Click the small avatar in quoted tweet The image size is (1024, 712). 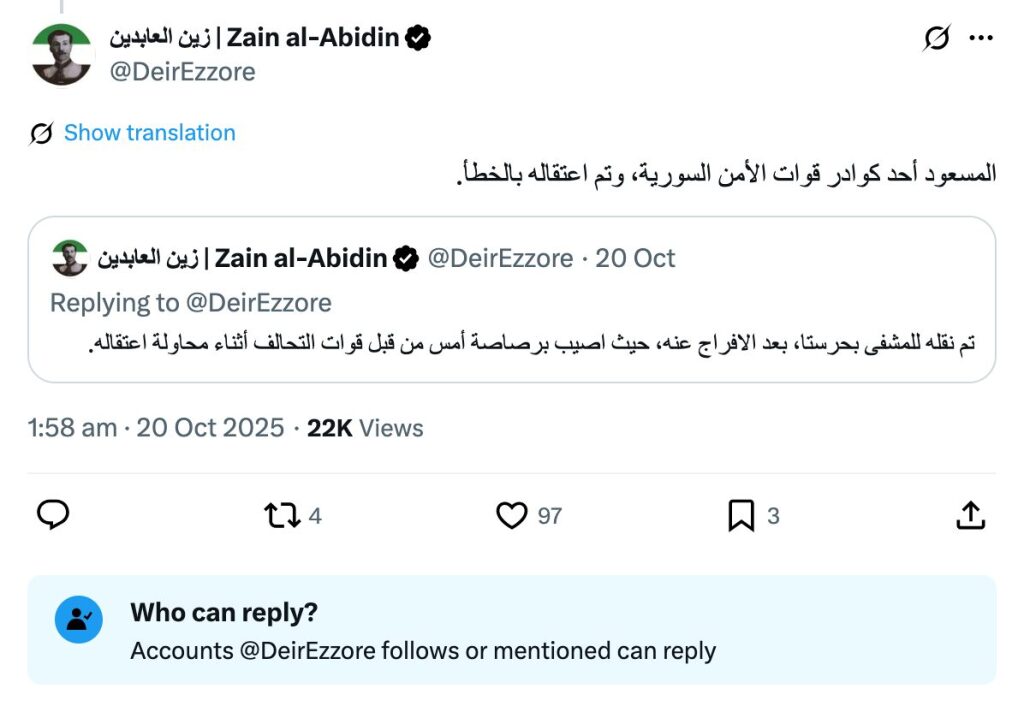[x=69, y=258]
